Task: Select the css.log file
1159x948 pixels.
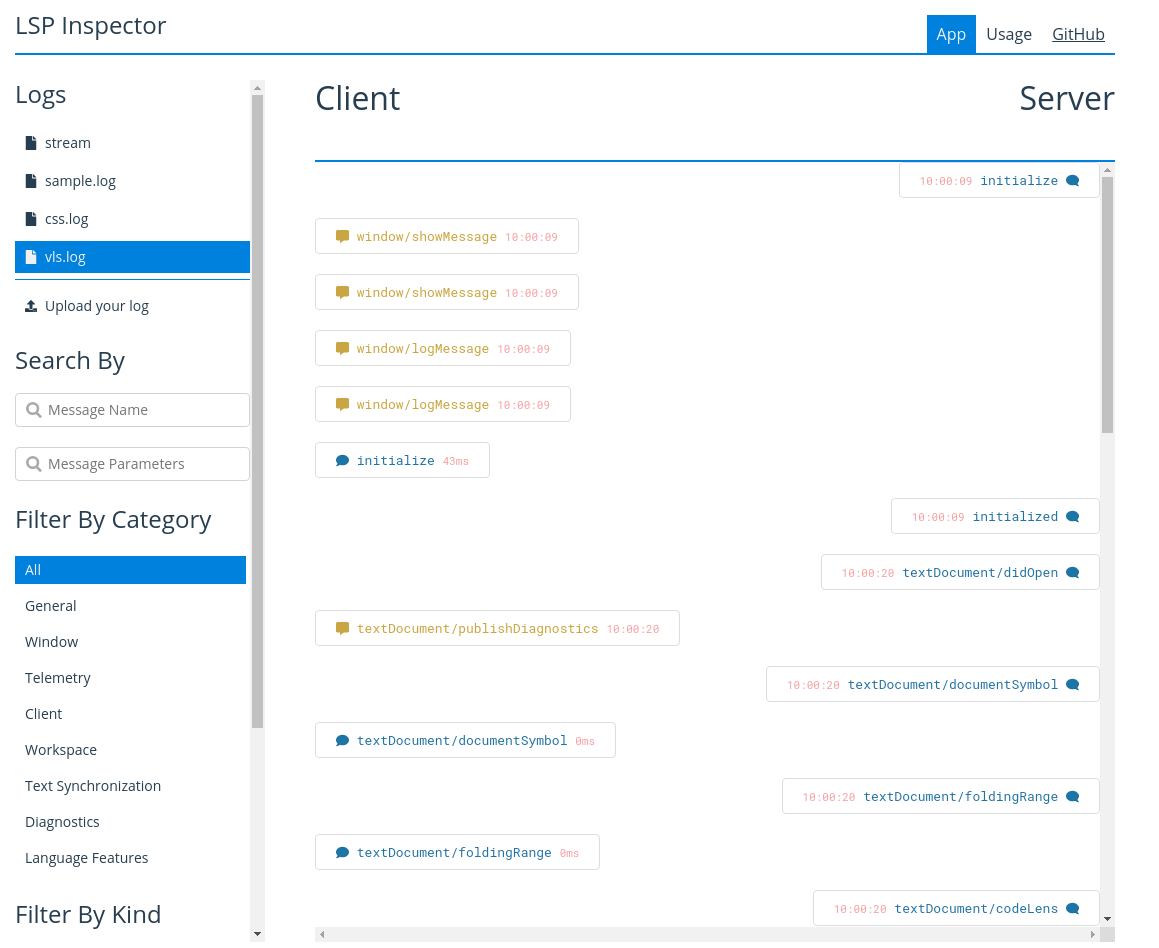Action: point(132,219)
